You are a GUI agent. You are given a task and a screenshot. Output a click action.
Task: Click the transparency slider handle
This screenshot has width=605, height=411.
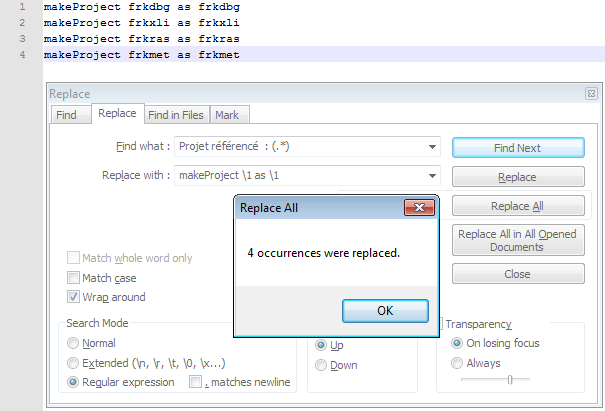point(510,380)
